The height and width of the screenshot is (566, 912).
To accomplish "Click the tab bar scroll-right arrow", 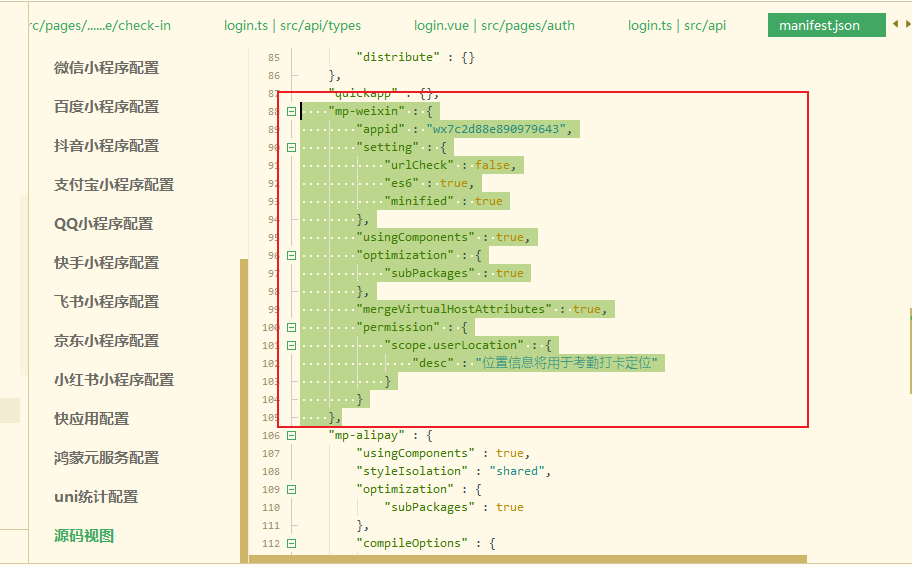I will 906,25.
